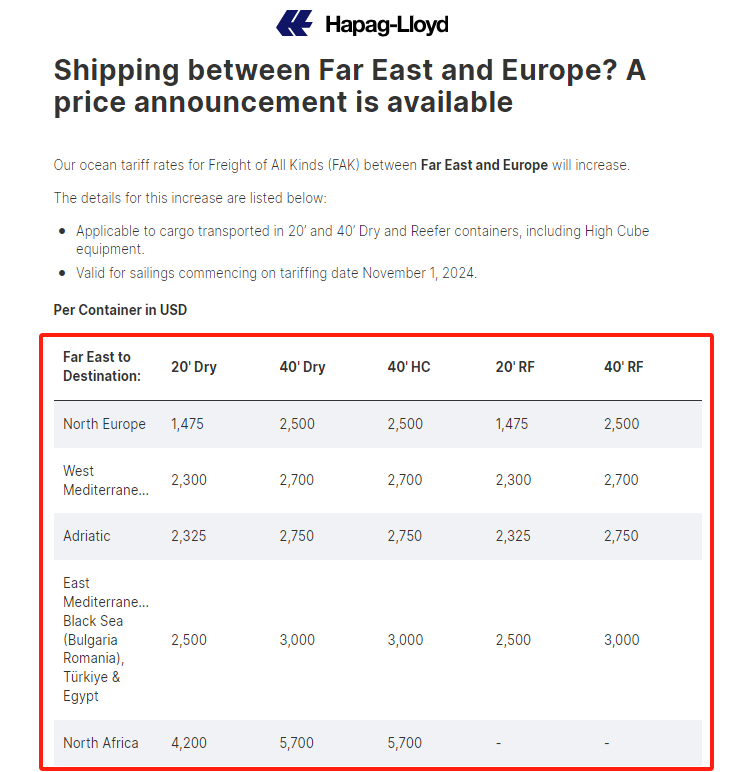Click the '20' Dry' column header

[x=194, y=367]
